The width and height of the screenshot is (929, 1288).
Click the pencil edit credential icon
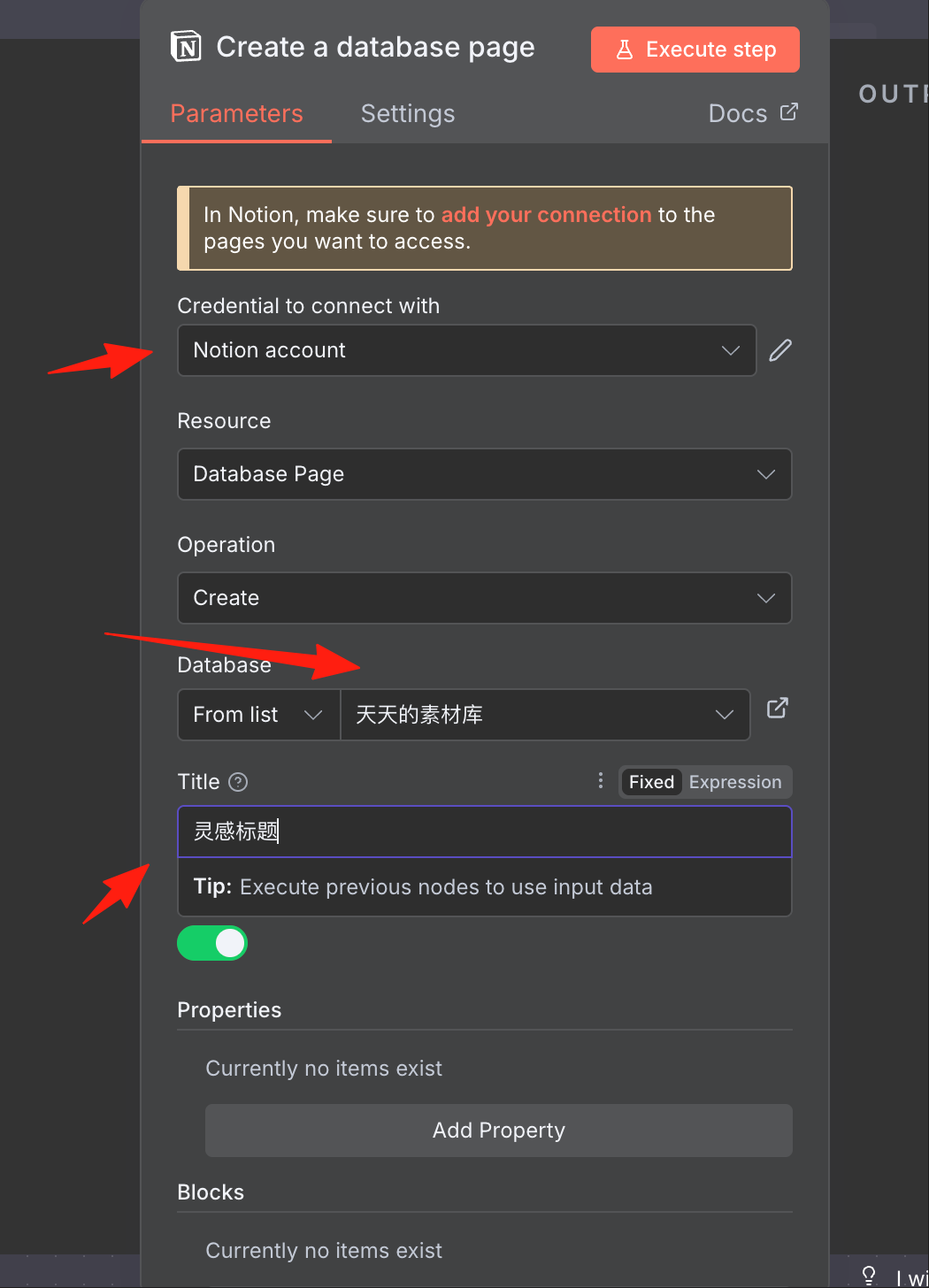coord(780,350)
